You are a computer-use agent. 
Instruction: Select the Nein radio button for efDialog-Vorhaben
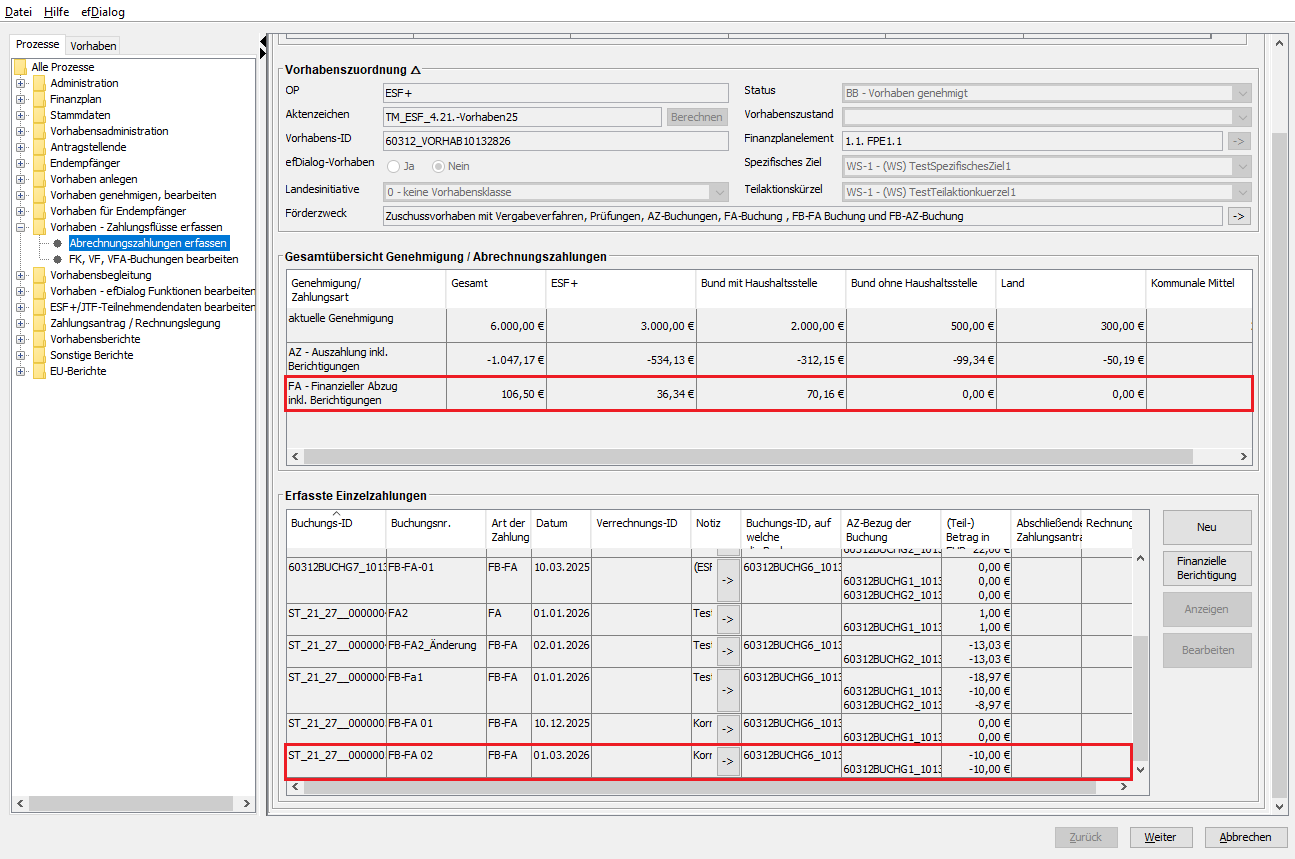(x=438, y=166)
